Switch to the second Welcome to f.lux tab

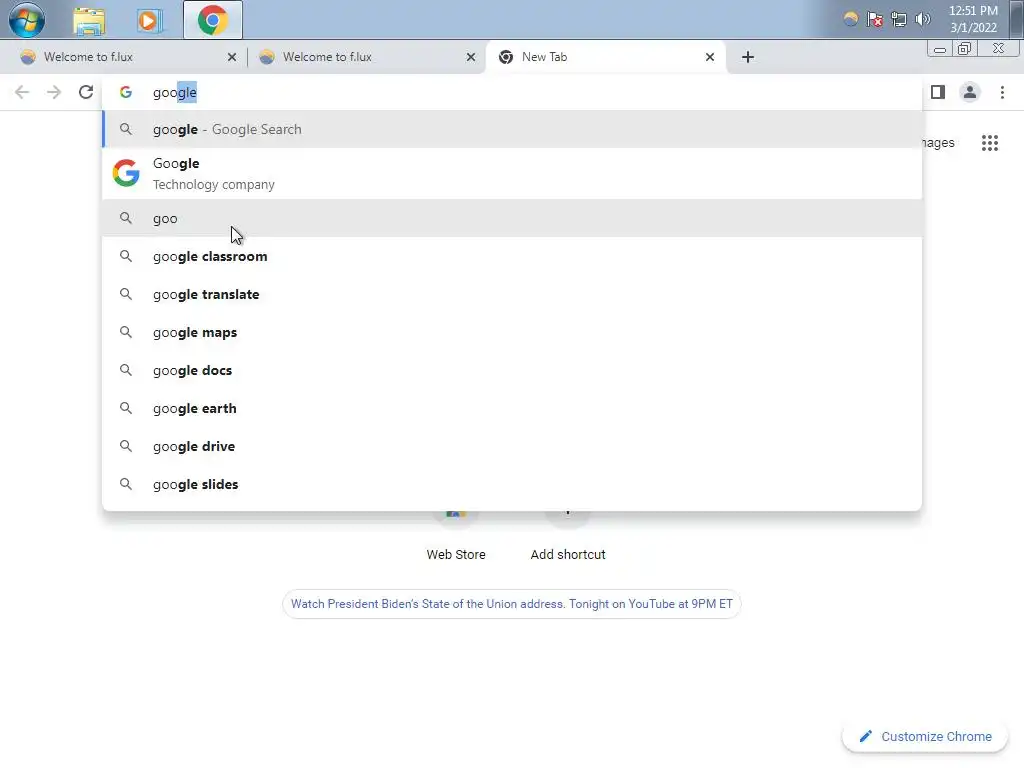(x=366, y=57)
